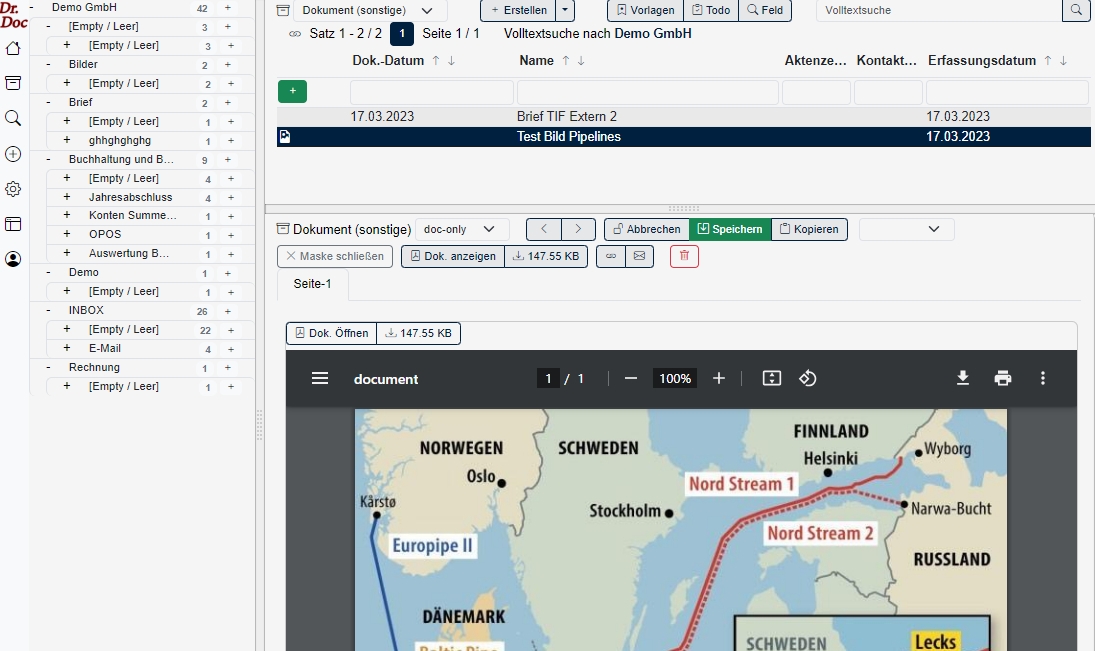Expand the OPOS tree node
Screen dimensions: 1095x651
67,234
